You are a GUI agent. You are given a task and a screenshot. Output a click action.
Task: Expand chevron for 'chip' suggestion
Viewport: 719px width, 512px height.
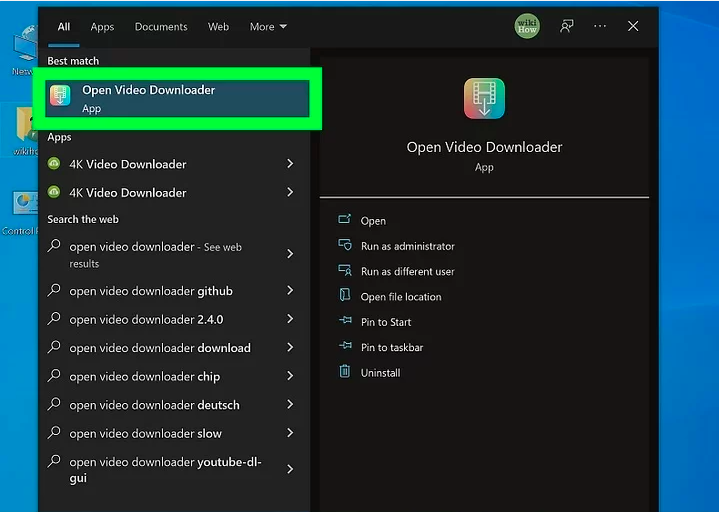tap(290, 376)
